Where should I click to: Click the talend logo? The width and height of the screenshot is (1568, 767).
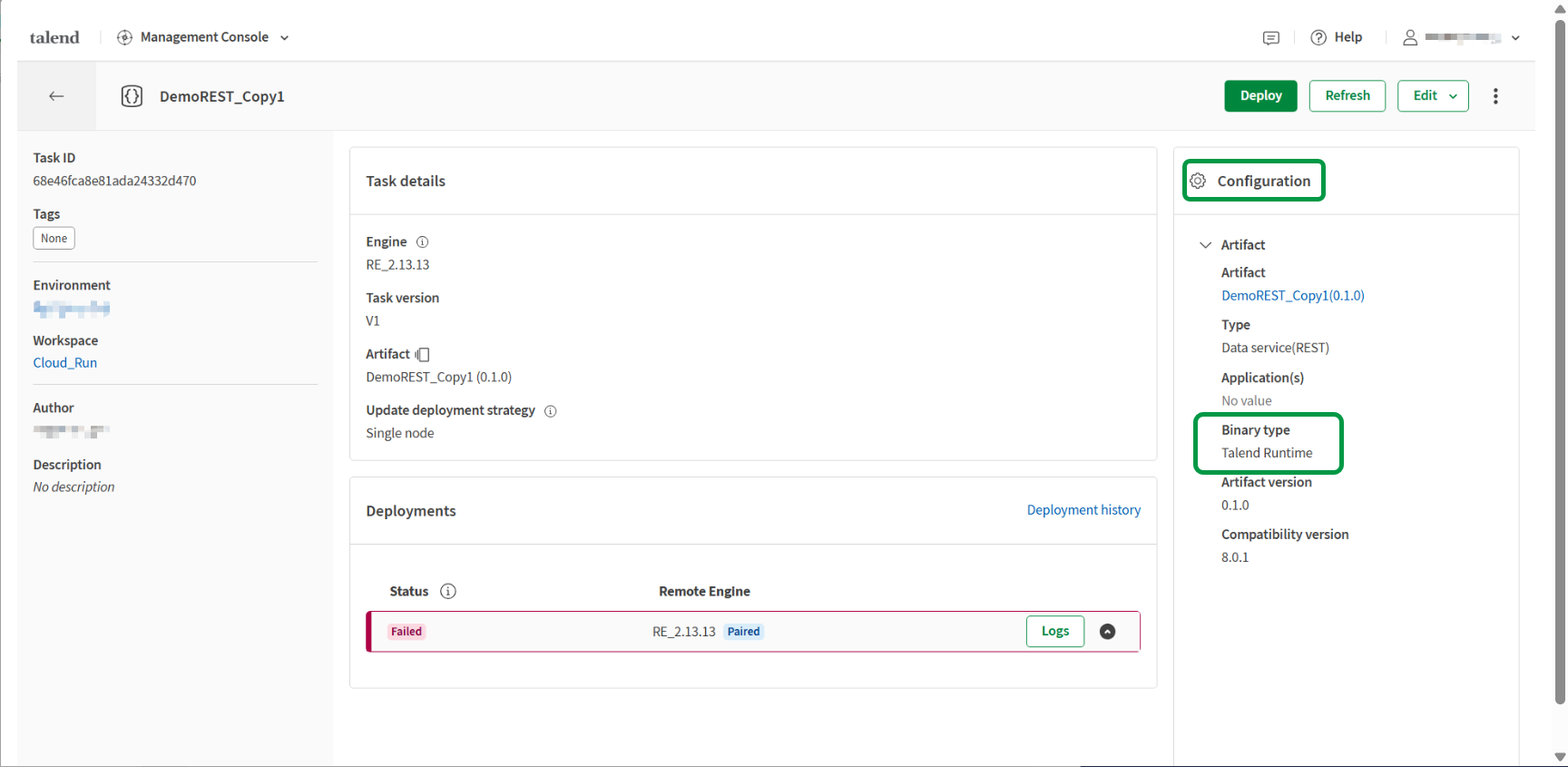tap(54, 37)
